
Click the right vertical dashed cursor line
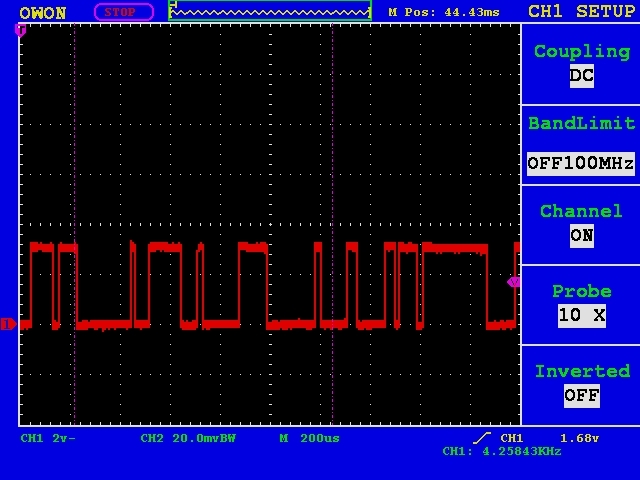click(x=332, y=224)
